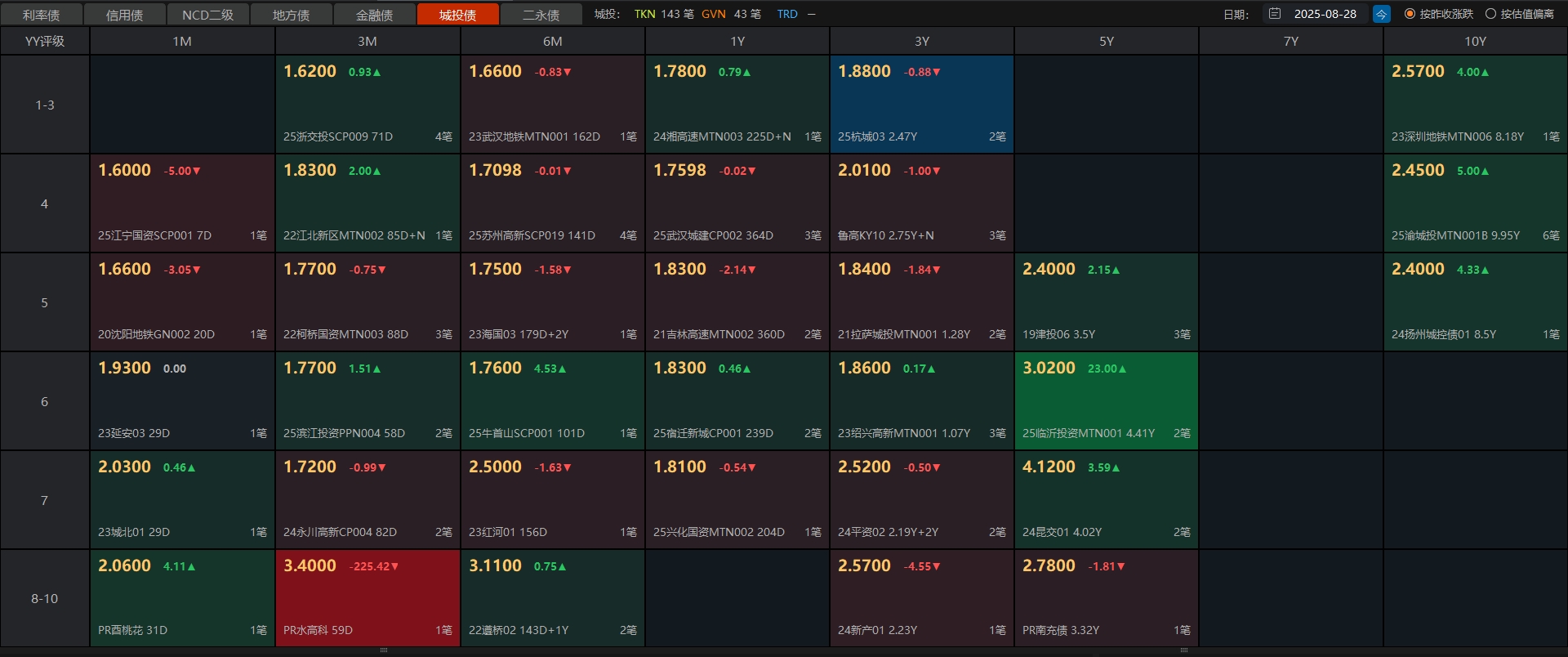1568x657 pixels.
Task: Open the 25渝城投MTN001B 9.95Y cell
Action: [1476, 203]
